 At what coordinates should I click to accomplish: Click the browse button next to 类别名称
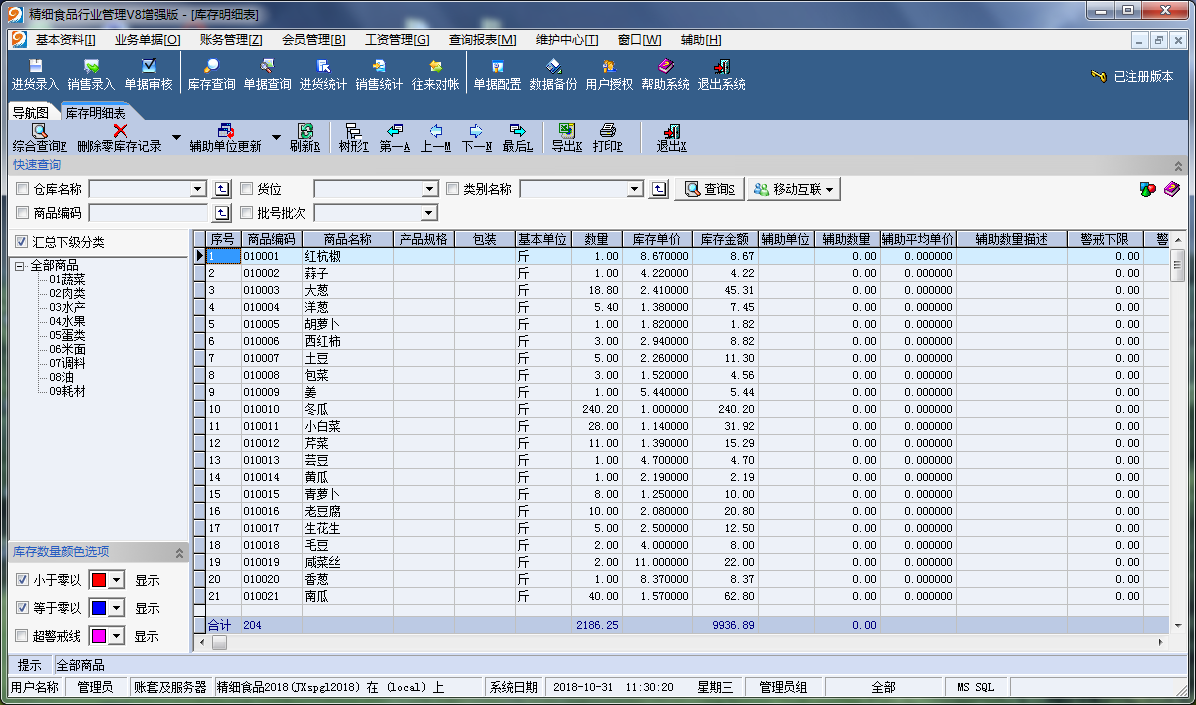pyautogui.click(x=659, y=189)
